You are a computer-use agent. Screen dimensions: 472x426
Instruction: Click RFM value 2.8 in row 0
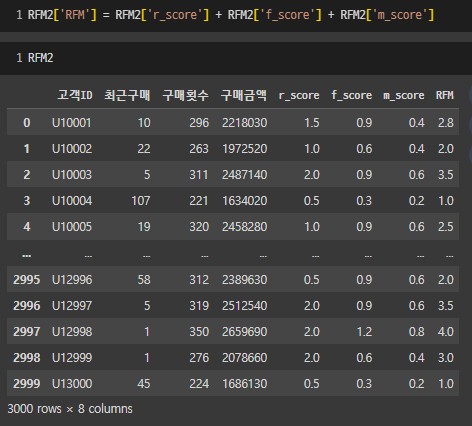pos(446,123)
